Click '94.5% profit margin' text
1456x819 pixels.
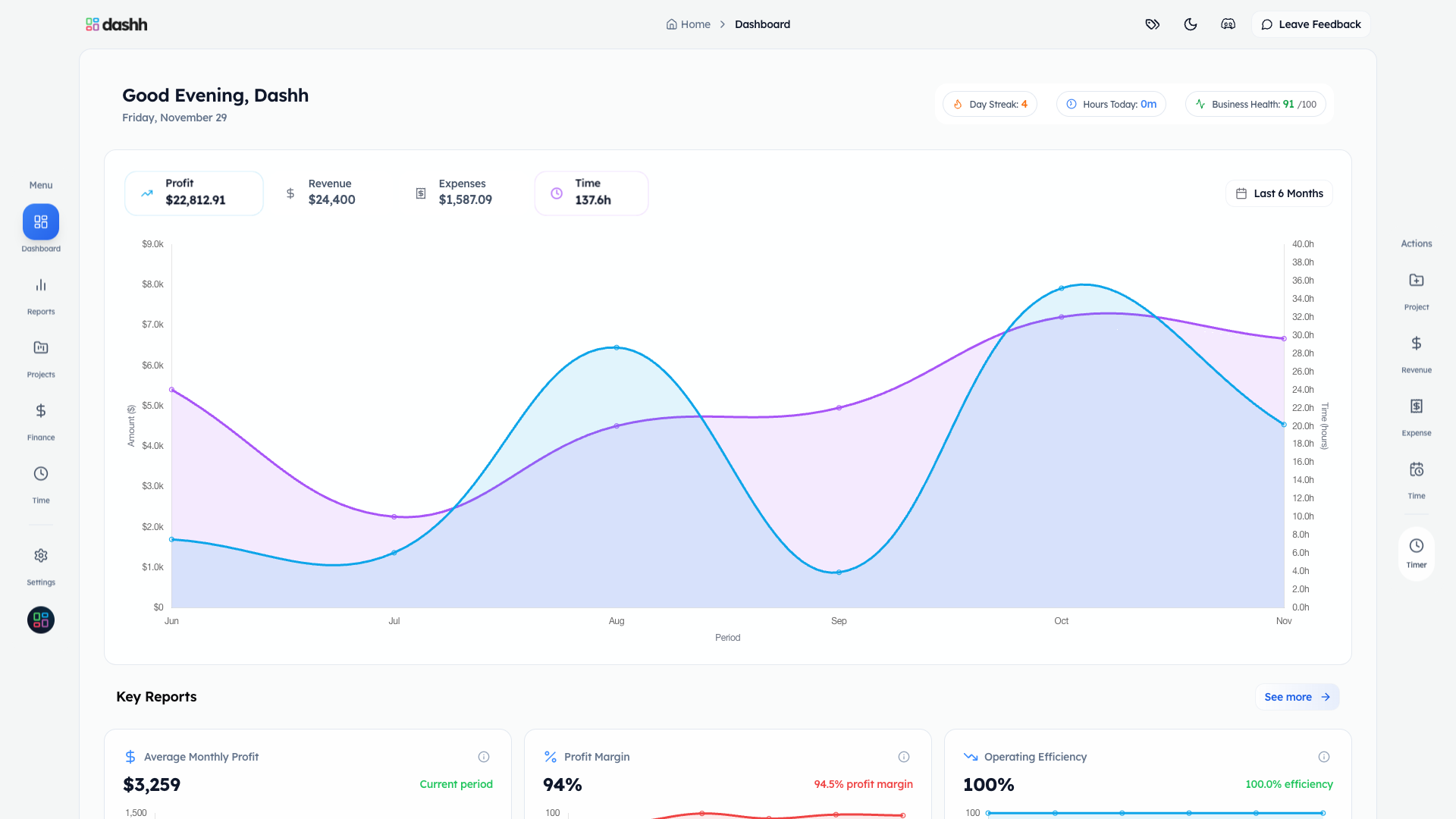(863, 784)
